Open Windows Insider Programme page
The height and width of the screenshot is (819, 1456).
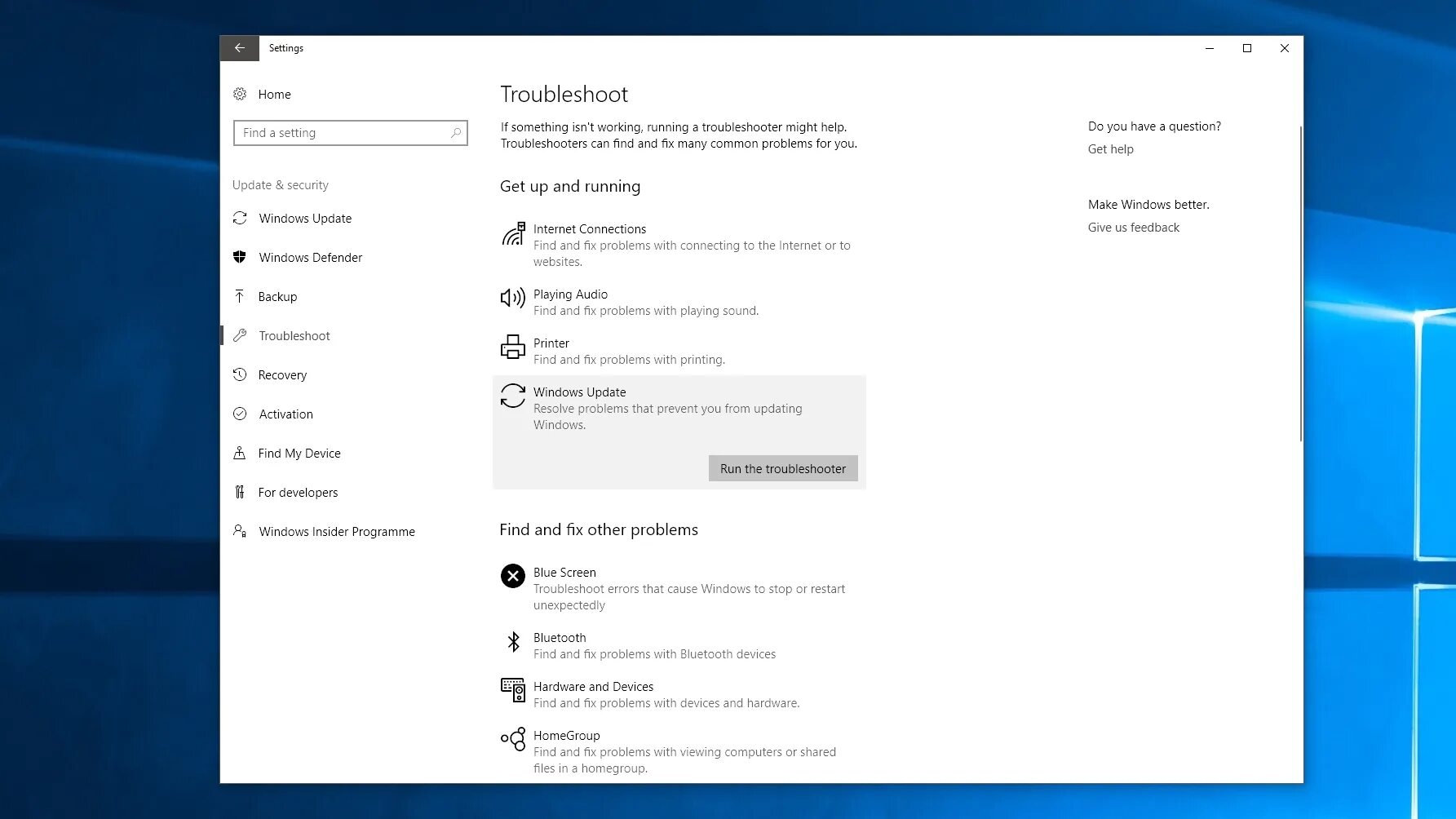(337, 532)
